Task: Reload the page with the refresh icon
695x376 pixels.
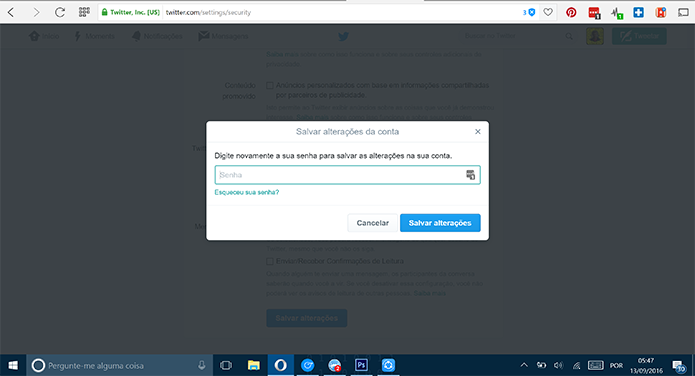Action: [x=60, y=12]
